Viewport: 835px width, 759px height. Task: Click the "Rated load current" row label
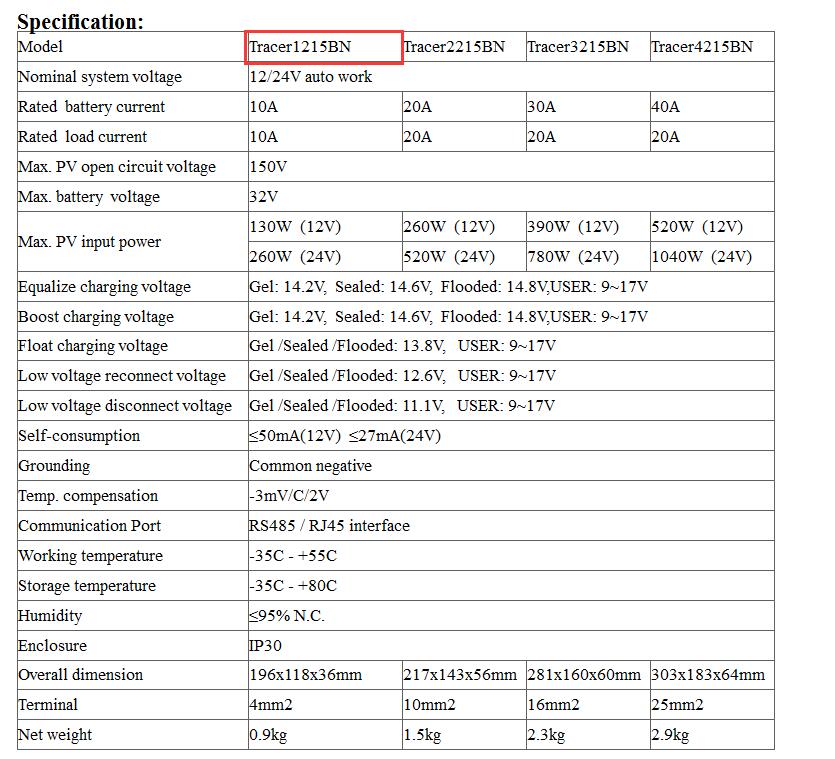(x=83, y=137)
